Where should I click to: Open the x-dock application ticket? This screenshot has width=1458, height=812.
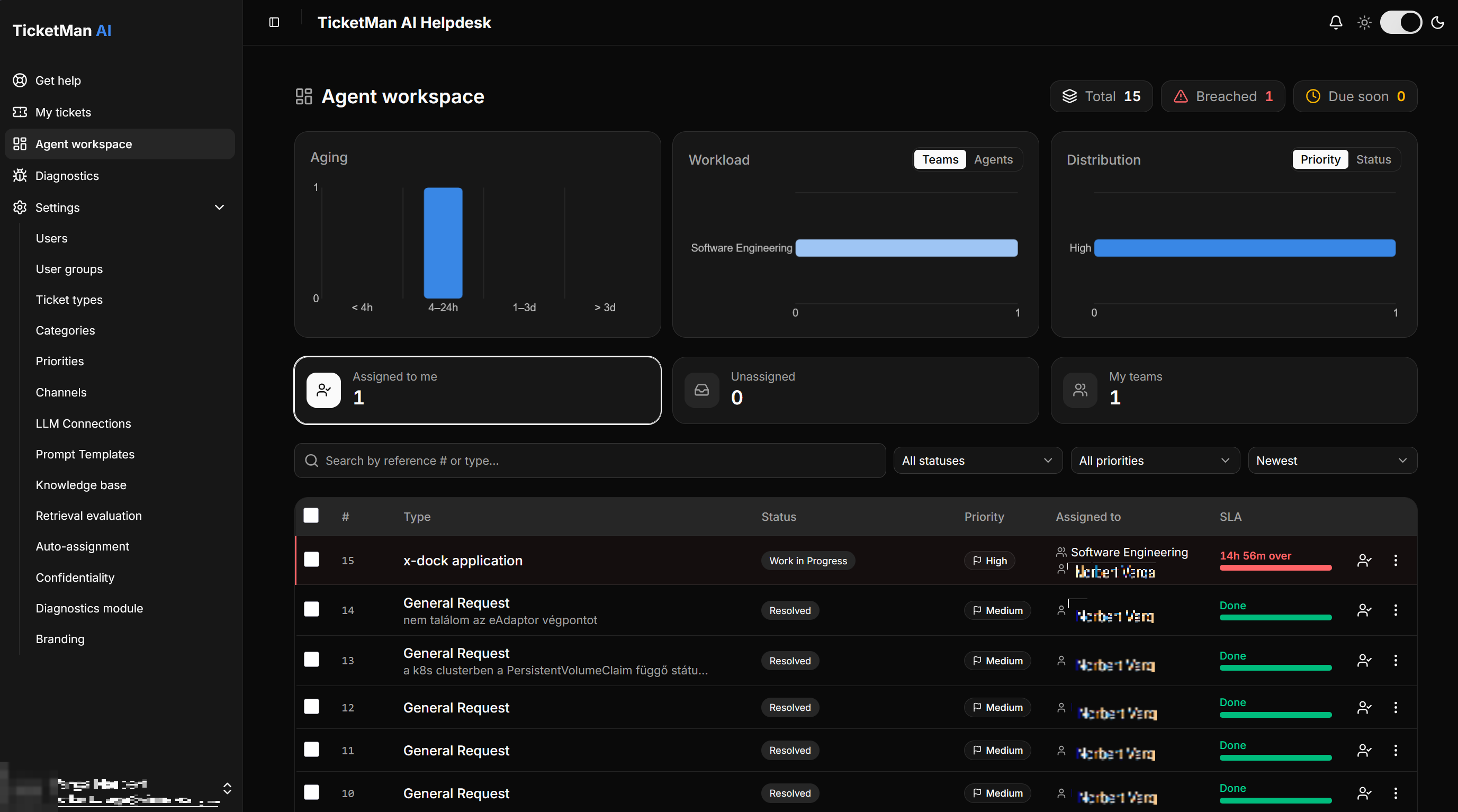pyautogui.click(x=462, y=560)
